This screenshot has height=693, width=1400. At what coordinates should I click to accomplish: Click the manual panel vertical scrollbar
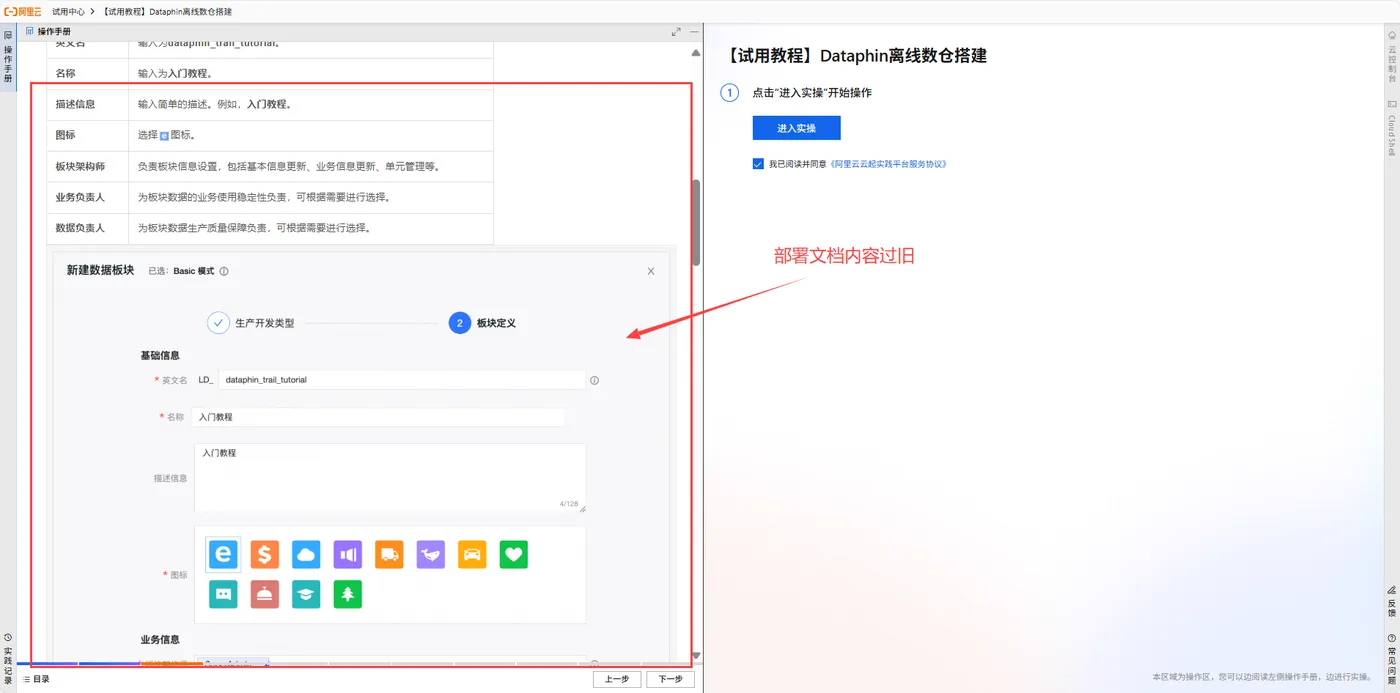point(696,222)
